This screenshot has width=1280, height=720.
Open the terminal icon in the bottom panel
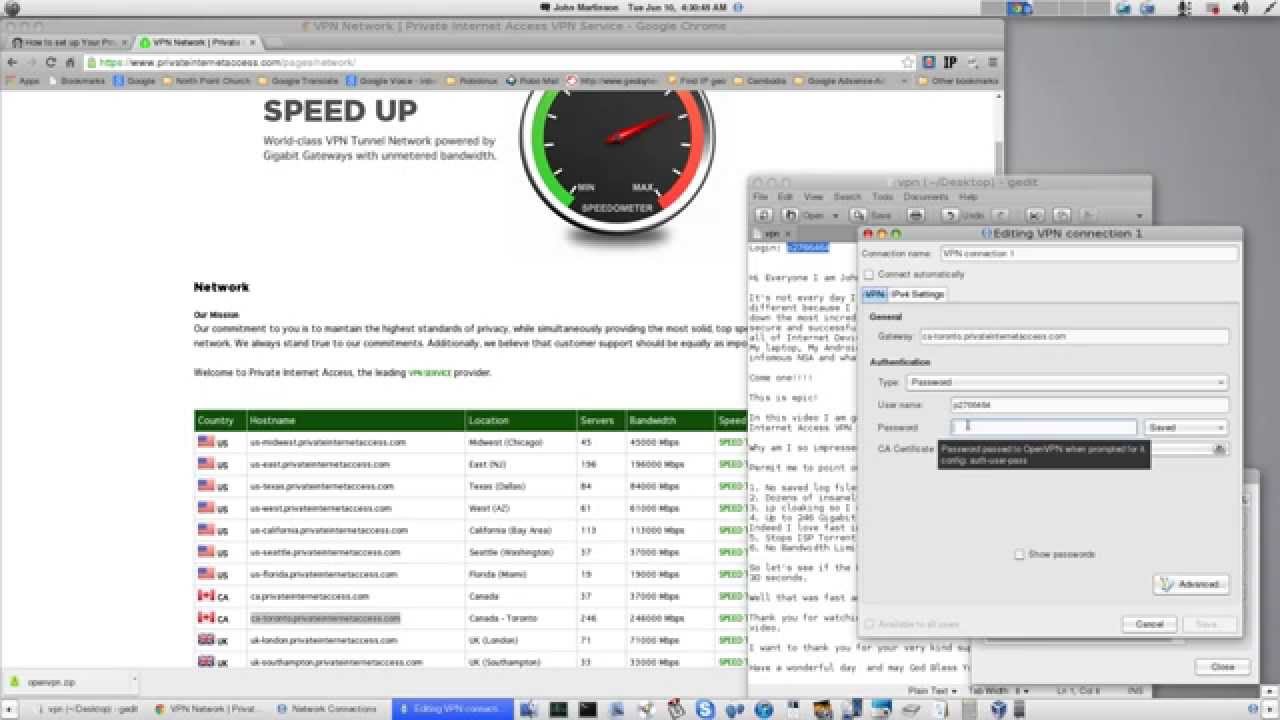(587, 709)
